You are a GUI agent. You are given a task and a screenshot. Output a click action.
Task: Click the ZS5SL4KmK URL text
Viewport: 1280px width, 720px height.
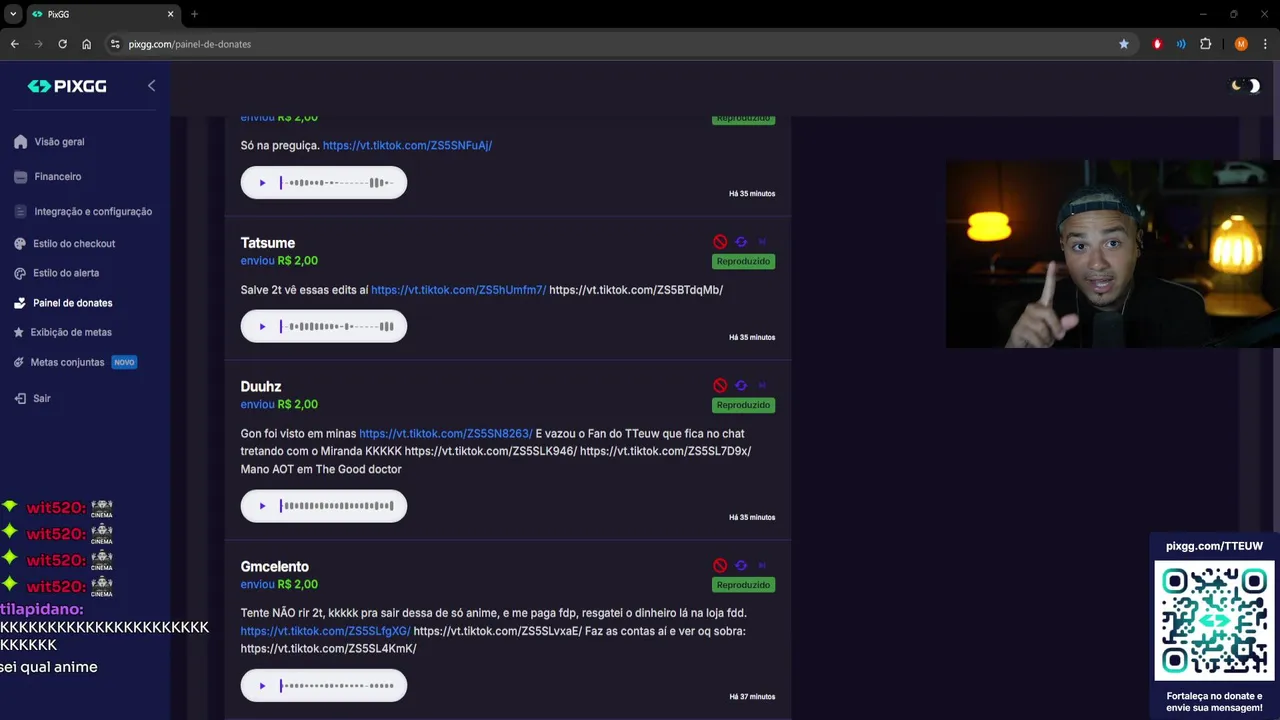(328, 649)
